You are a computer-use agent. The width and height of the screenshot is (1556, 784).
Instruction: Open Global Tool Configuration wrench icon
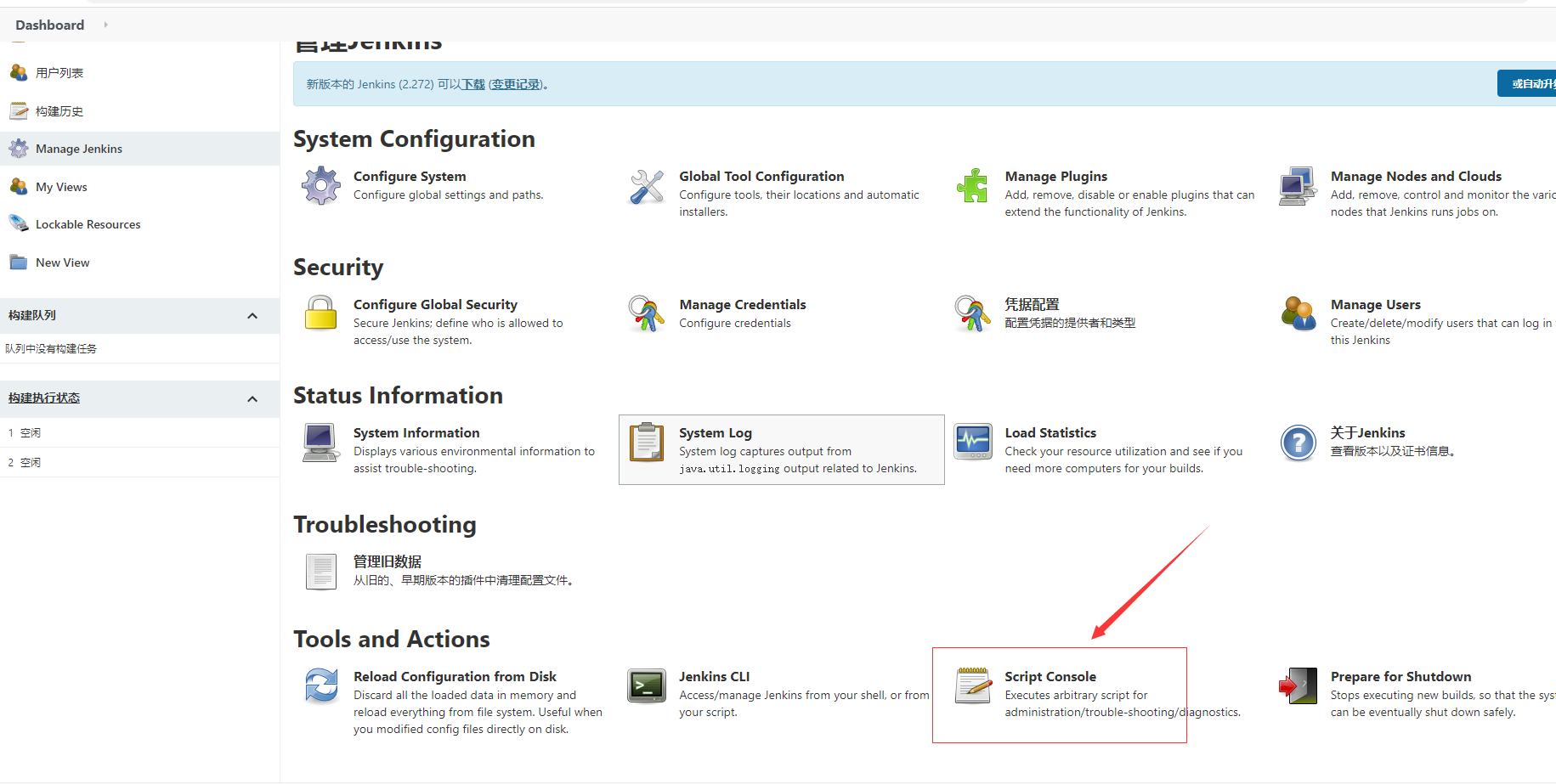647,186
